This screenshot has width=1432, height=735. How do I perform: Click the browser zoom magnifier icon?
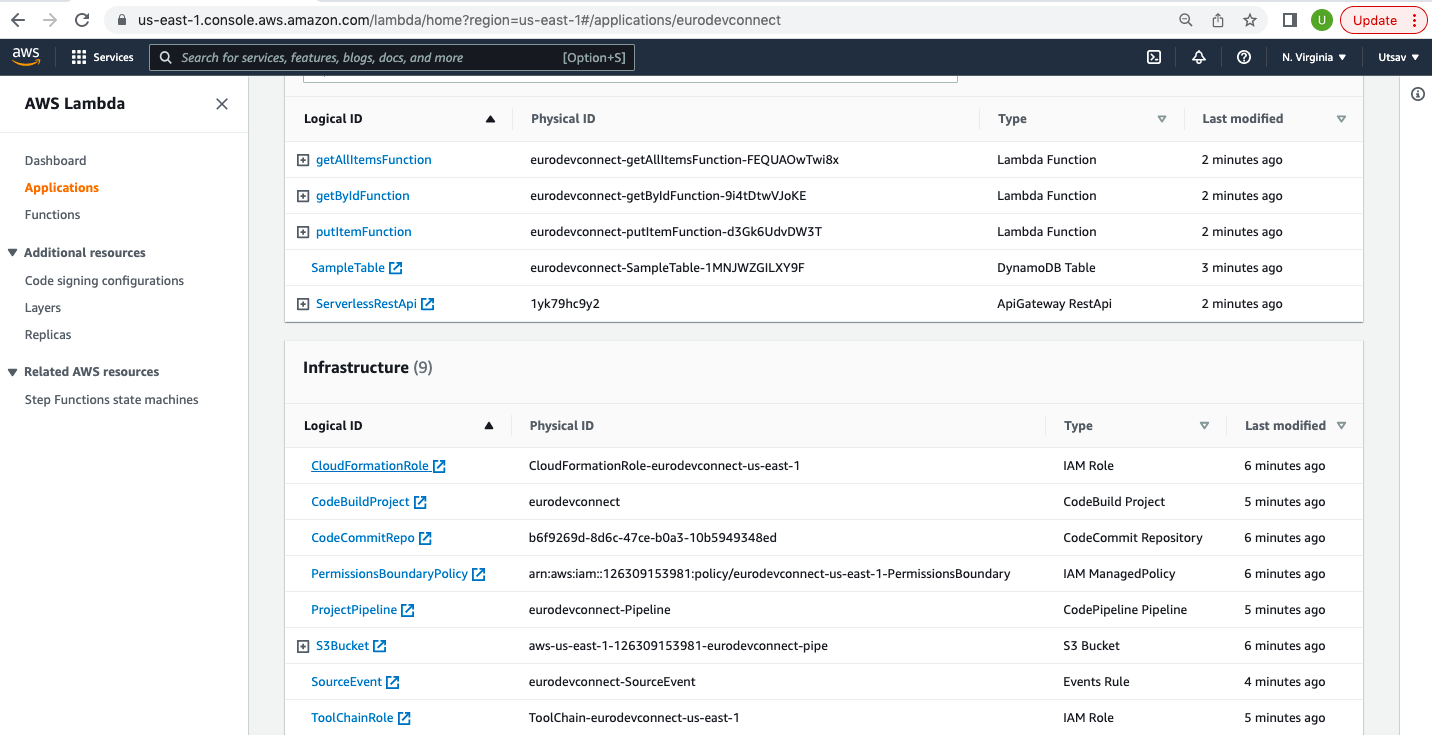click(x=1185, y=20)
